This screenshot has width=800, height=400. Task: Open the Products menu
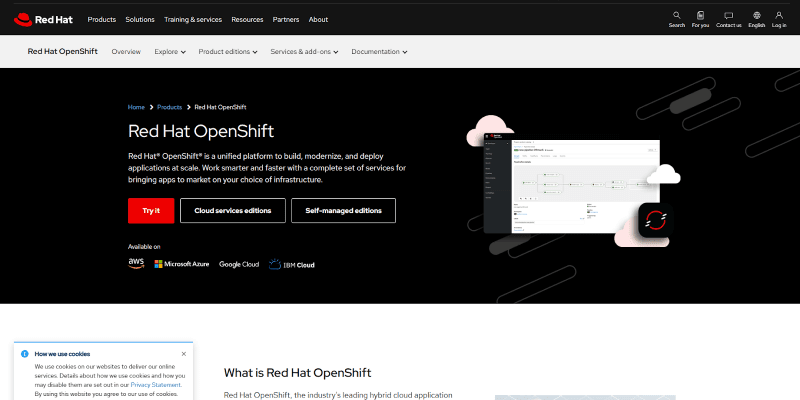tap(102, 19)
